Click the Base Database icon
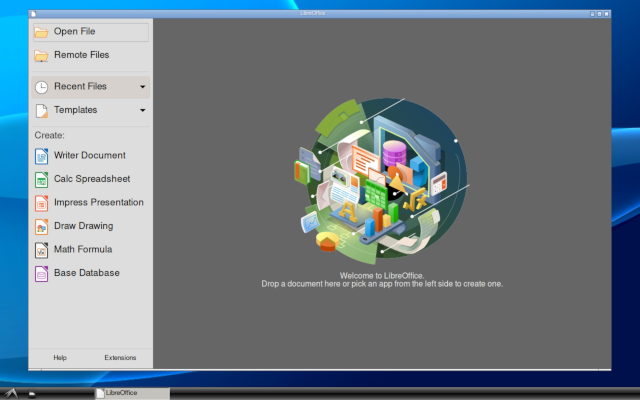640x400 pixels. [x=41, y=273]
